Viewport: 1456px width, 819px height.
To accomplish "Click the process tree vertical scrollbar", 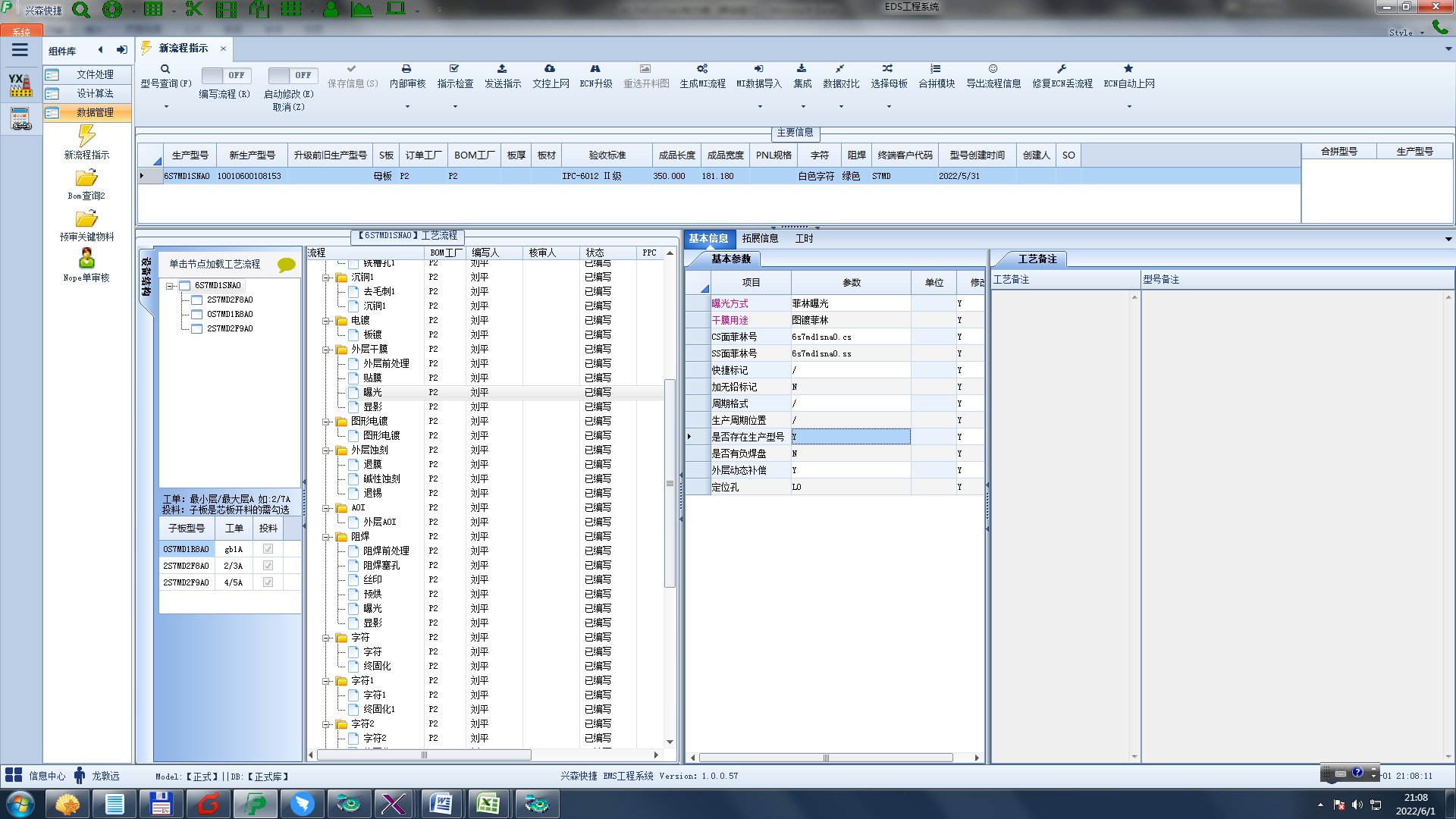I will (670, 483).
